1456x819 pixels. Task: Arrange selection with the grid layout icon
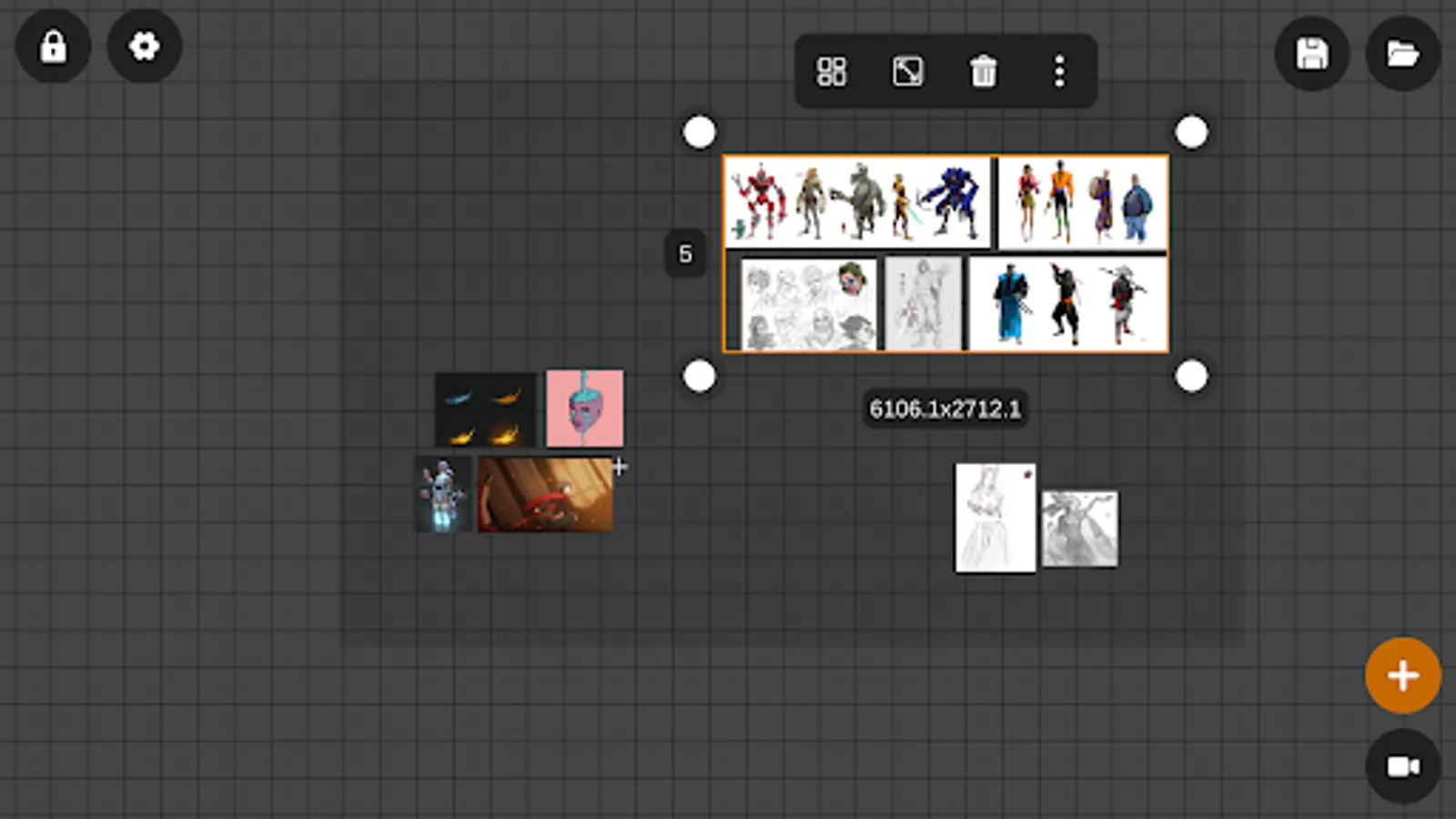click(831, 71)
